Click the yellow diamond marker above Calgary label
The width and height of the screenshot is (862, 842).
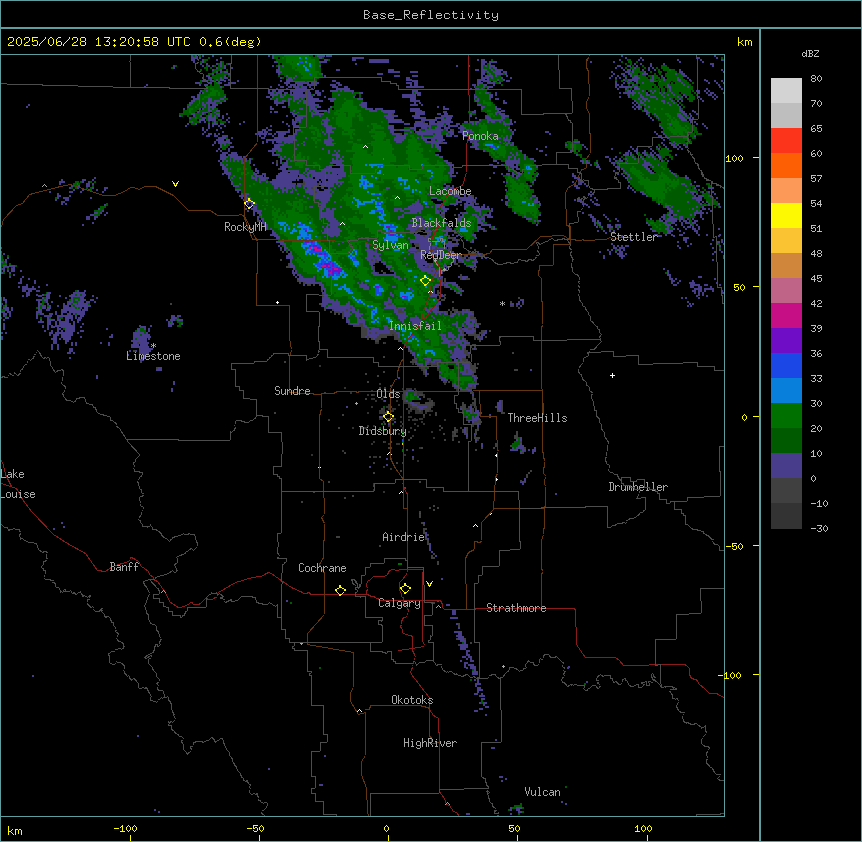pos(405,589)
